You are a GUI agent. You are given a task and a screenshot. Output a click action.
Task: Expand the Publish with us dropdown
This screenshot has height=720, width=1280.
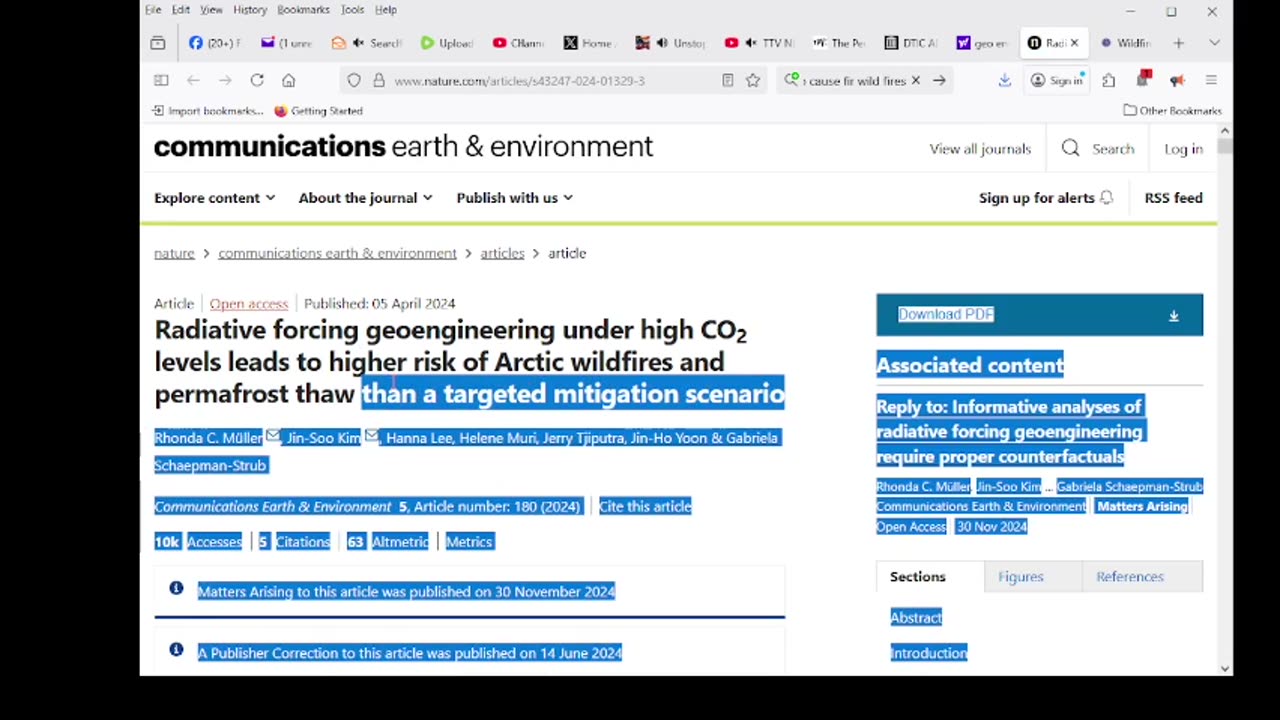[514, 198]
